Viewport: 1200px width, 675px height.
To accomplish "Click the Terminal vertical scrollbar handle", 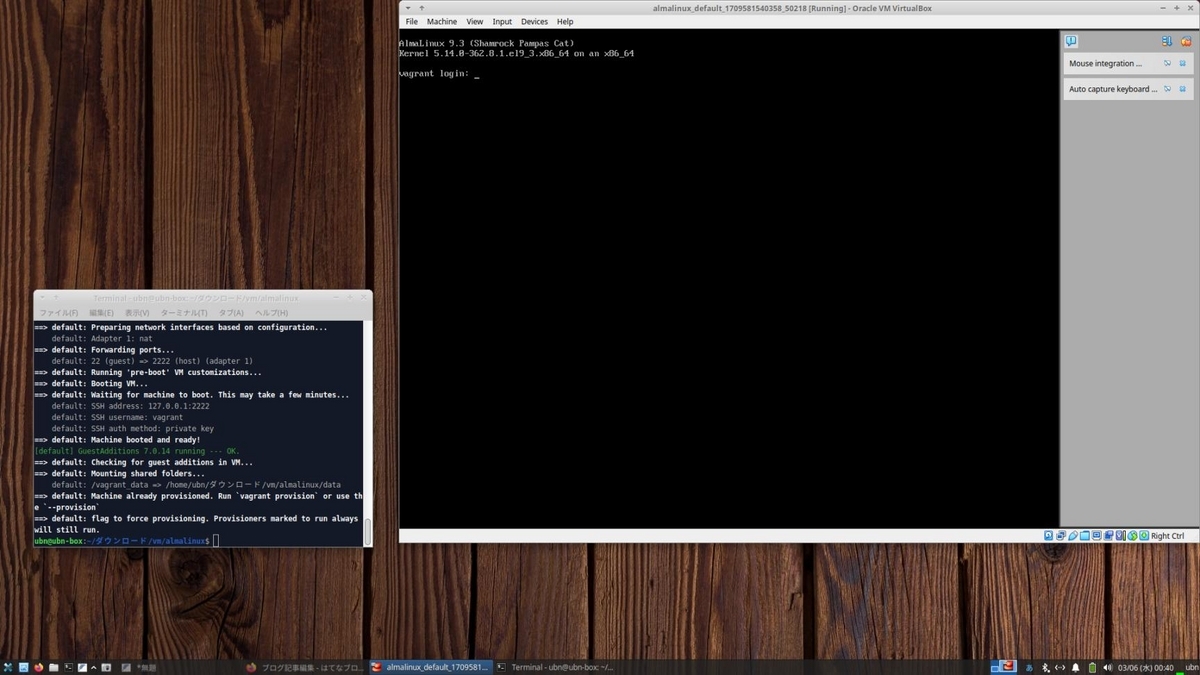I will 367,532.
